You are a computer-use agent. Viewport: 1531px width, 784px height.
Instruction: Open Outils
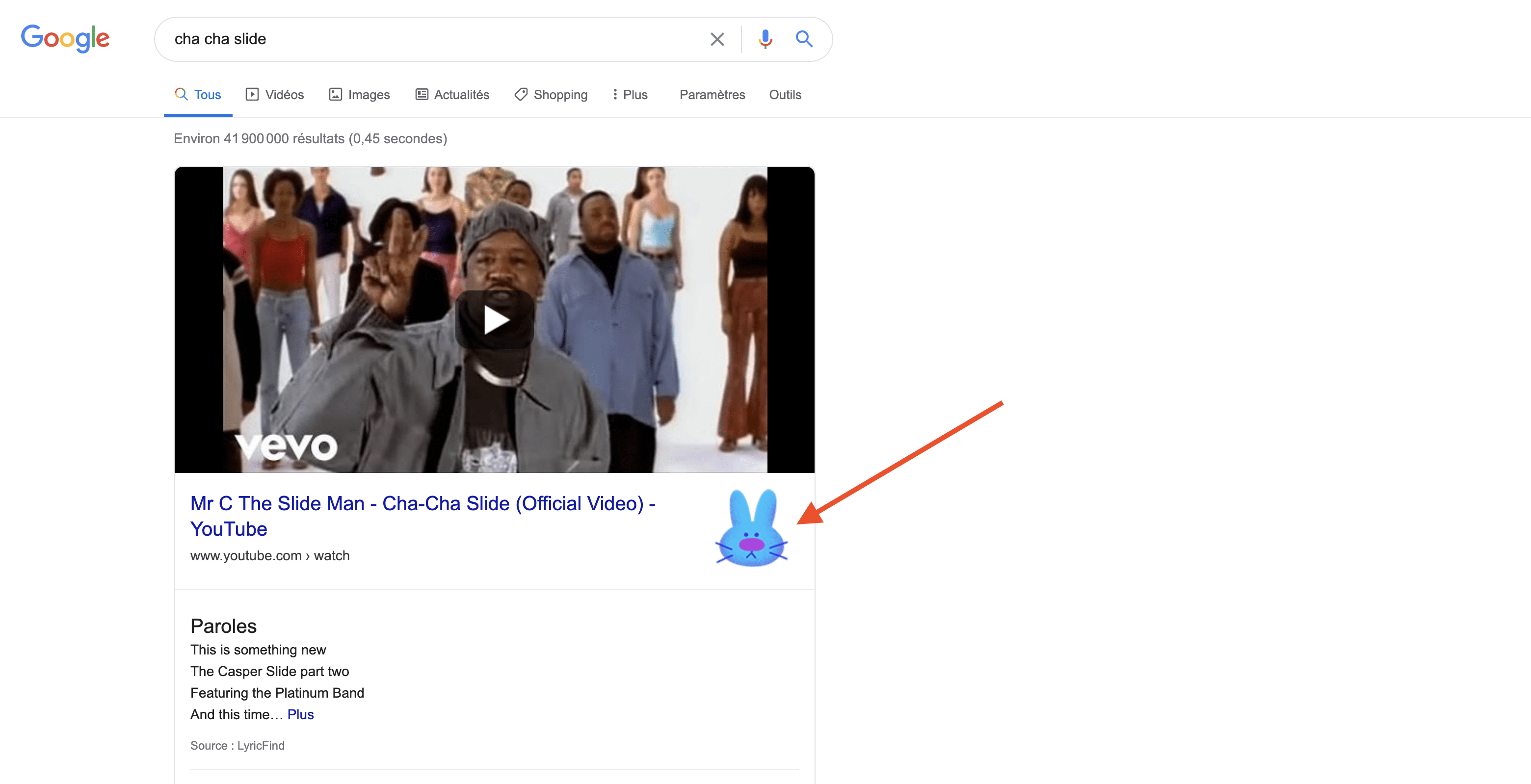[785, 95]
